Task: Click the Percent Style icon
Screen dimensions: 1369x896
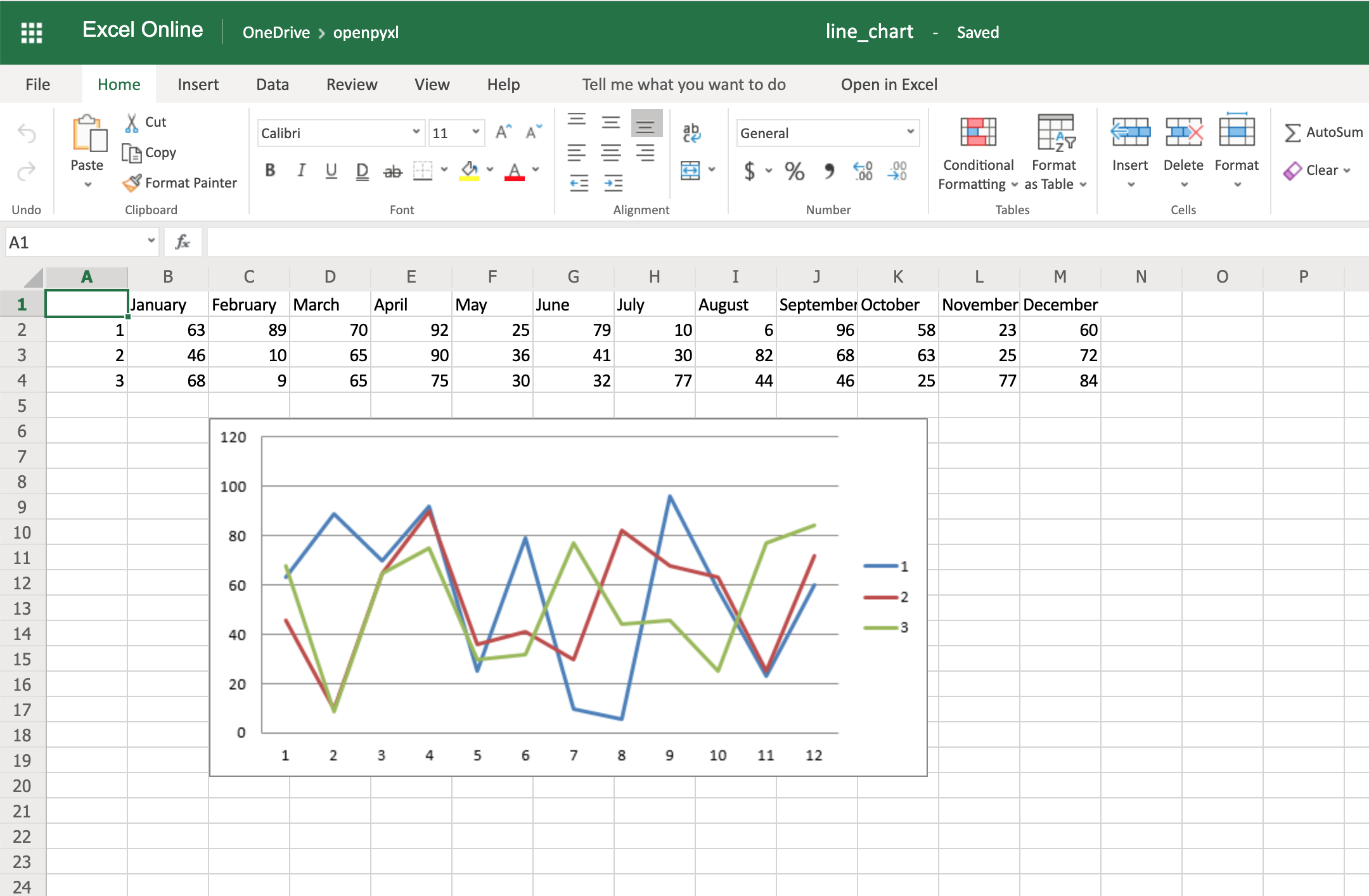Action: (793, 170)
